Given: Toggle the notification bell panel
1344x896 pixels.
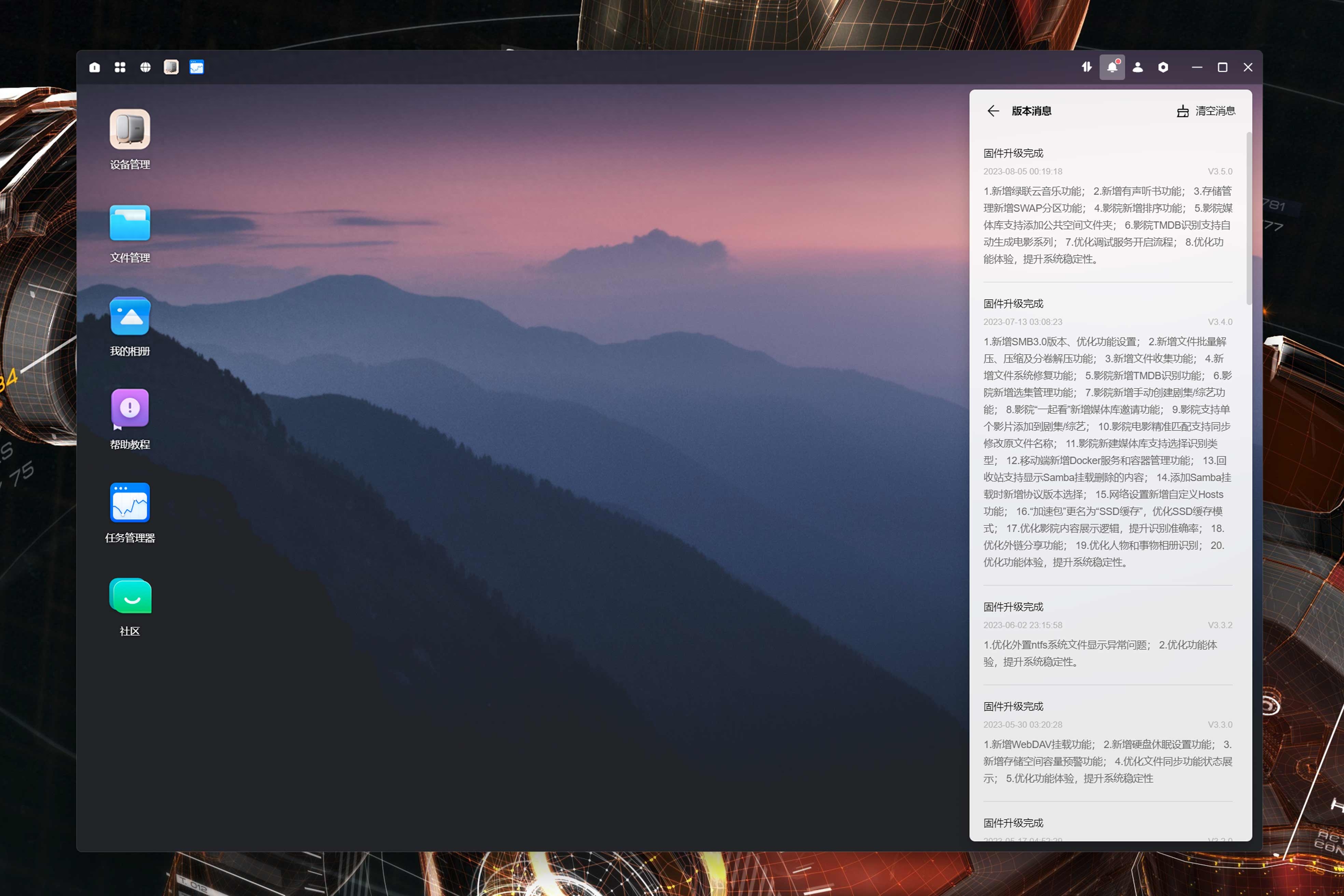Looking at the screenshot, I should (1112, 67).
